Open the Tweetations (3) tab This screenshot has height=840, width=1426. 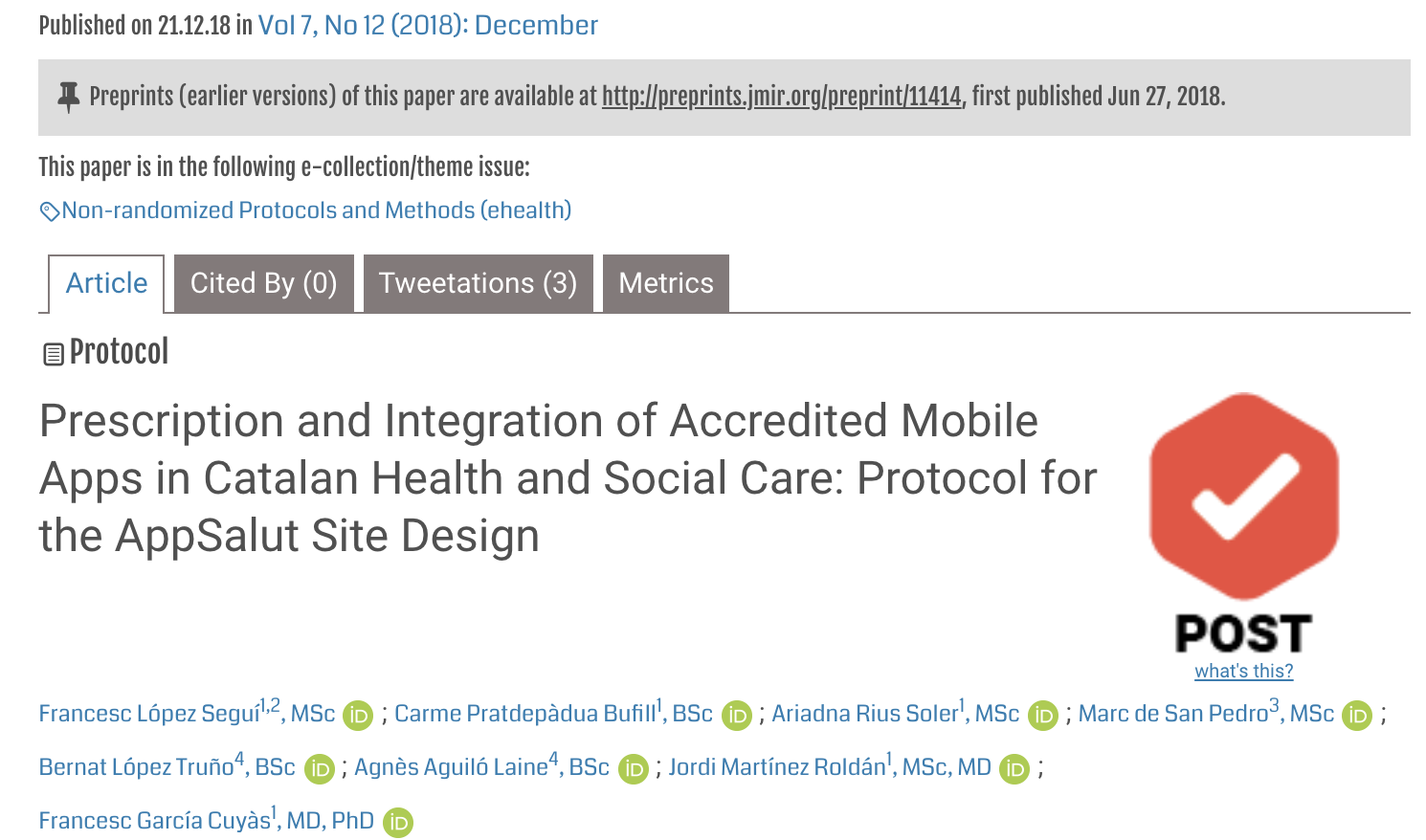tap(478, 283)
